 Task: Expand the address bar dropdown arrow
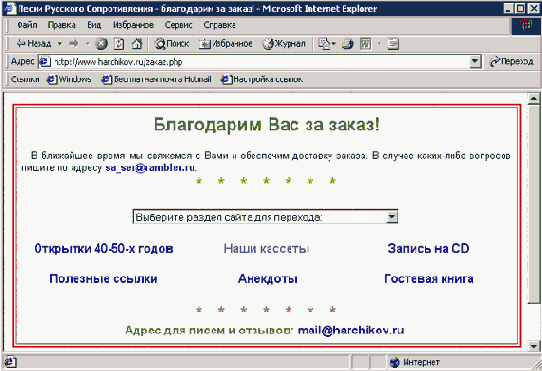[x=475, y=62]
